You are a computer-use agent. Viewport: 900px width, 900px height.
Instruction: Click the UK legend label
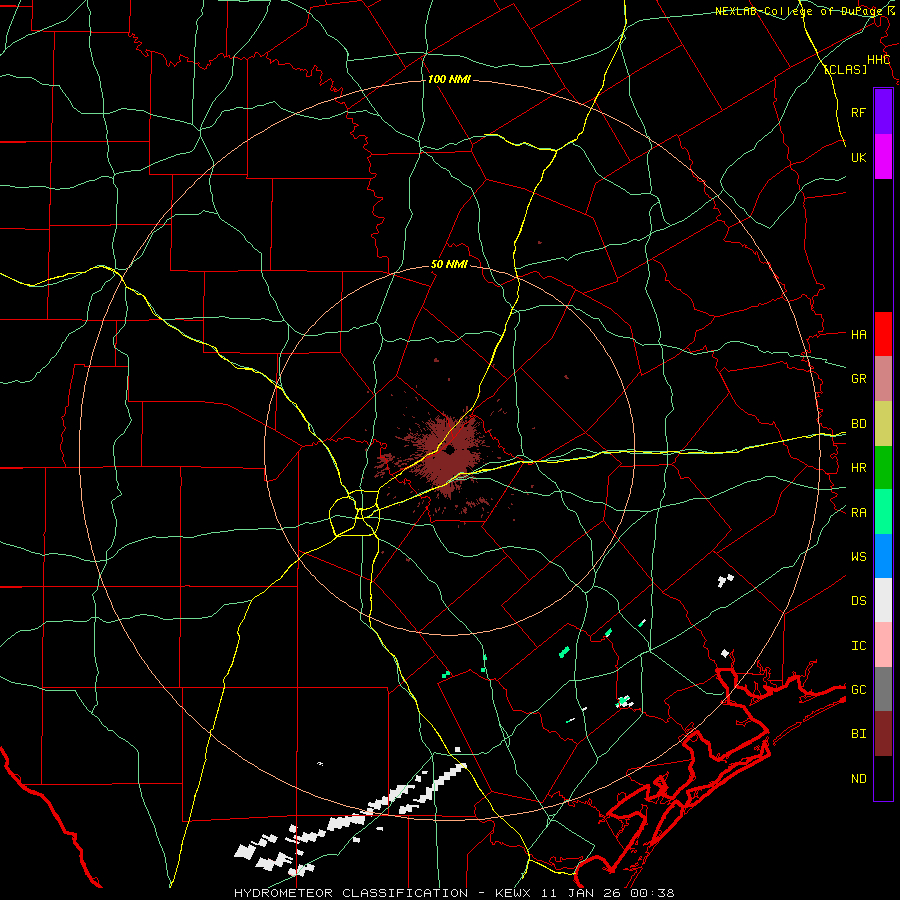click(858, 157)
